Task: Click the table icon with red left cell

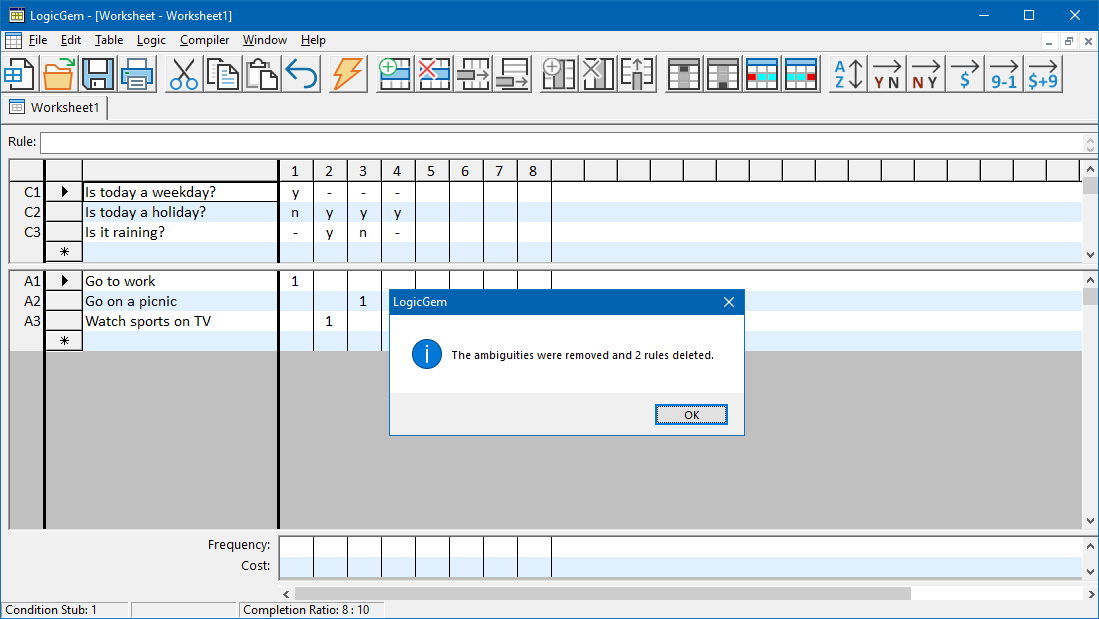Action: tap(762, 74)
